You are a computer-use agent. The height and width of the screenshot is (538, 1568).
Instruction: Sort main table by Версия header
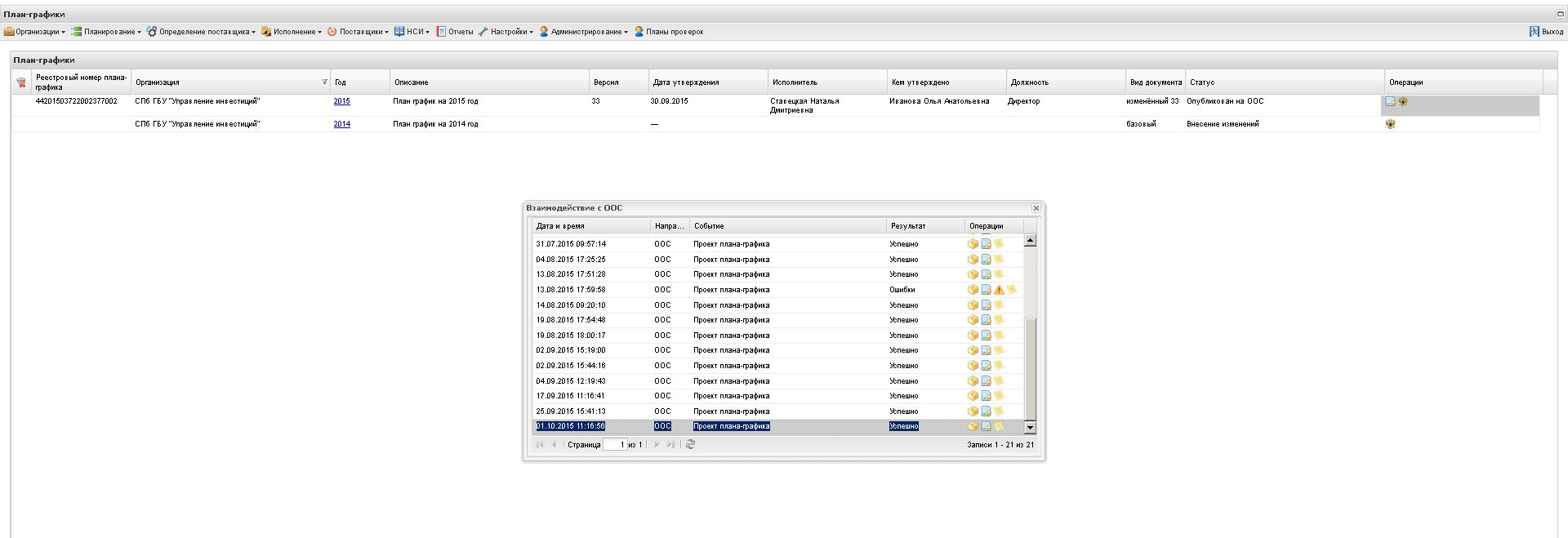click(618, 82)
